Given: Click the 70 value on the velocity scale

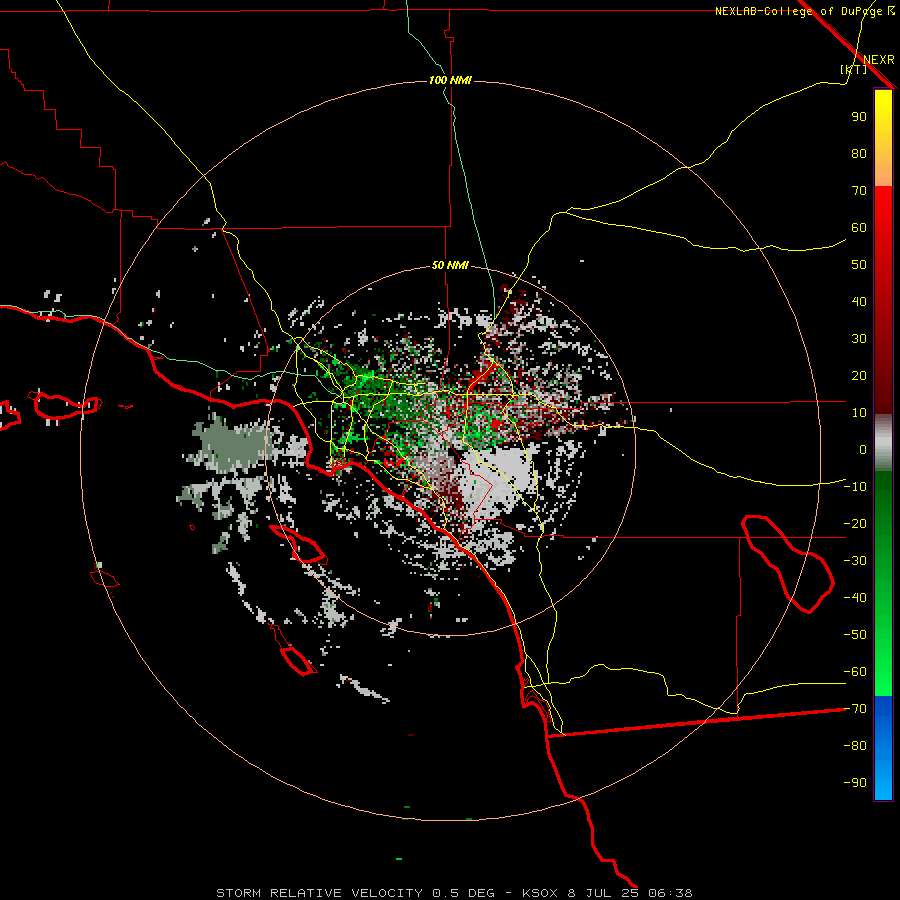Looking at the screenshot, I should (x=859, y=191).
